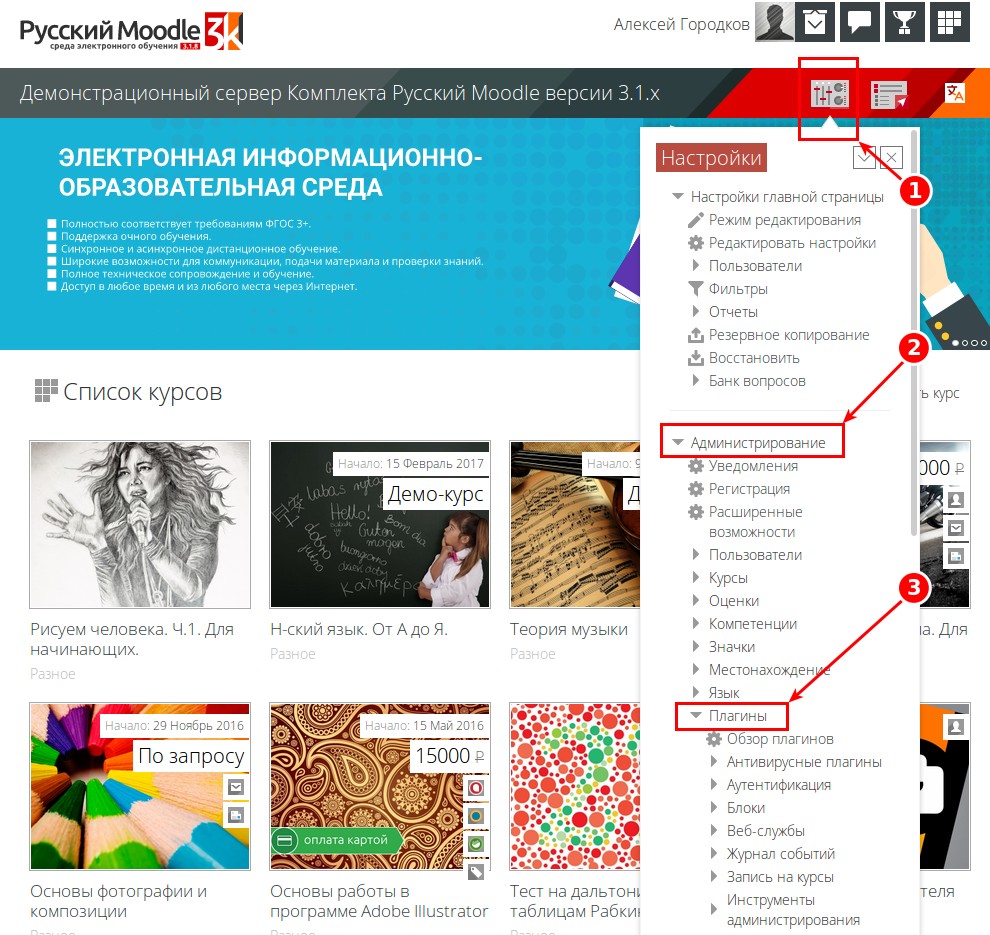Click the gear icon beside Редактировать настройки
Screen dimensions: 990x935
click(x=695, y=243)
